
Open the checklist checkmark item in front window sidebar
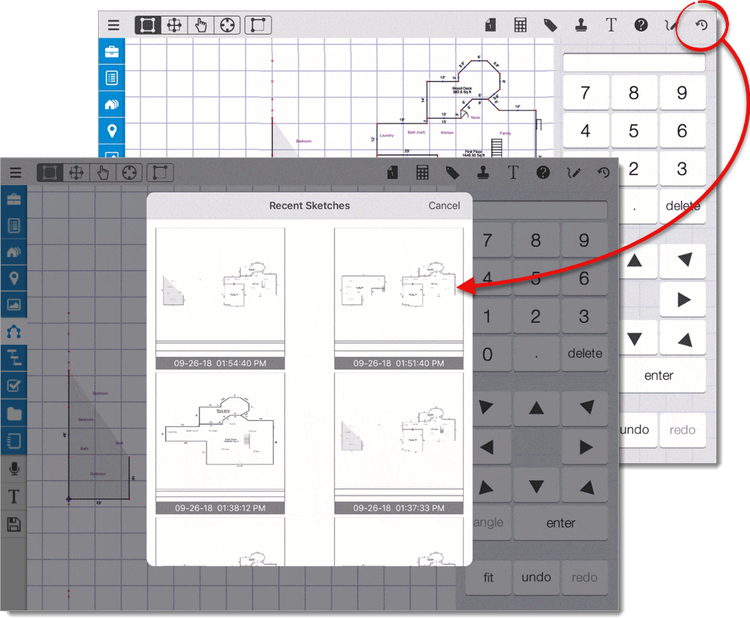(14, 386)
